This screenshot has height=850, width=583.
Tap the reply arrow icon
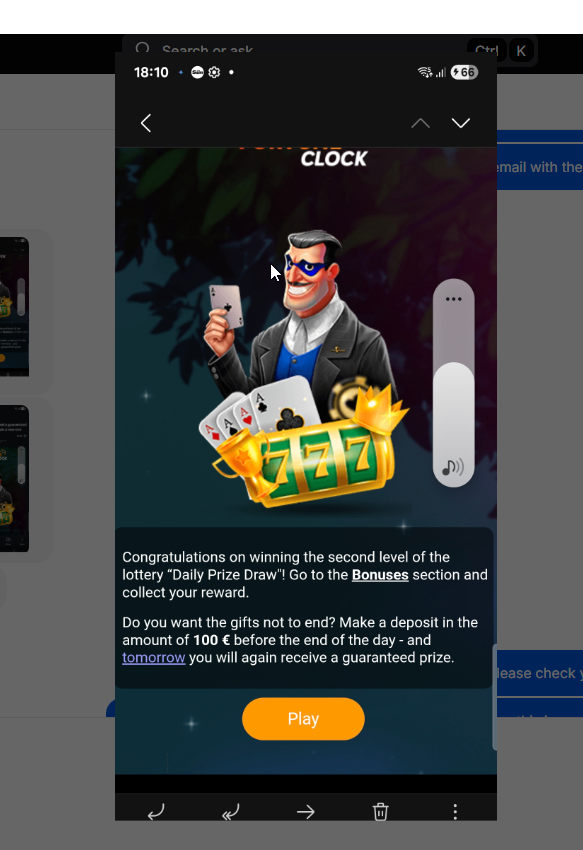[x=156, y=812]
